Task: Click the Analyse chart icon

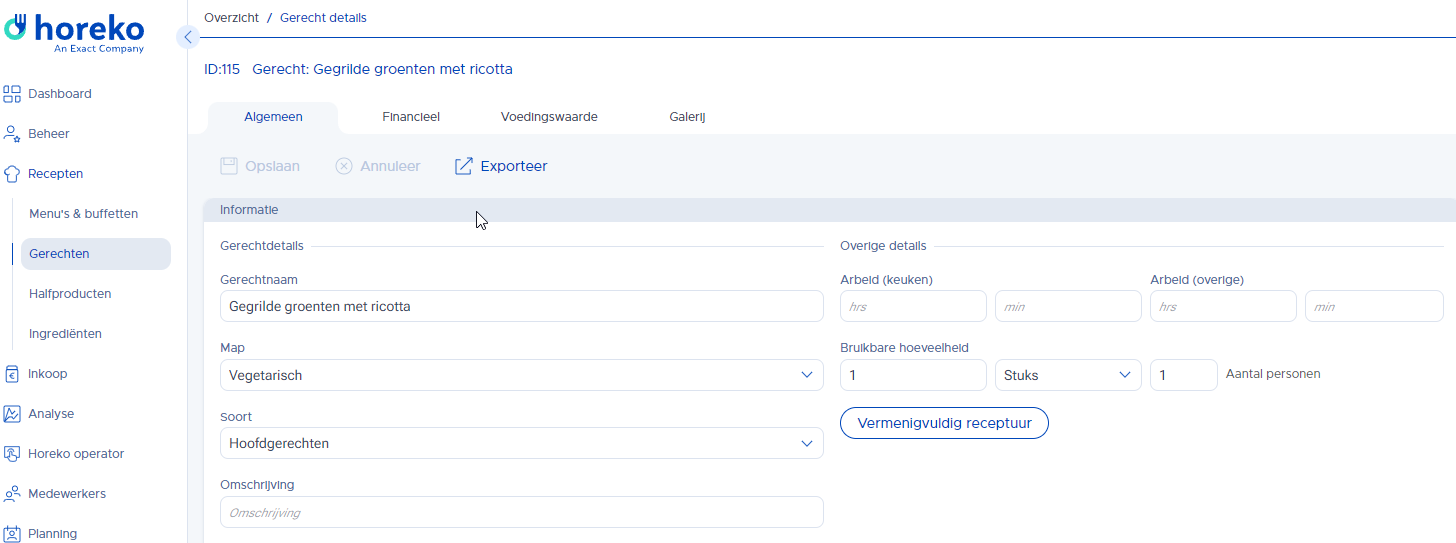Action: click(12, 414)
